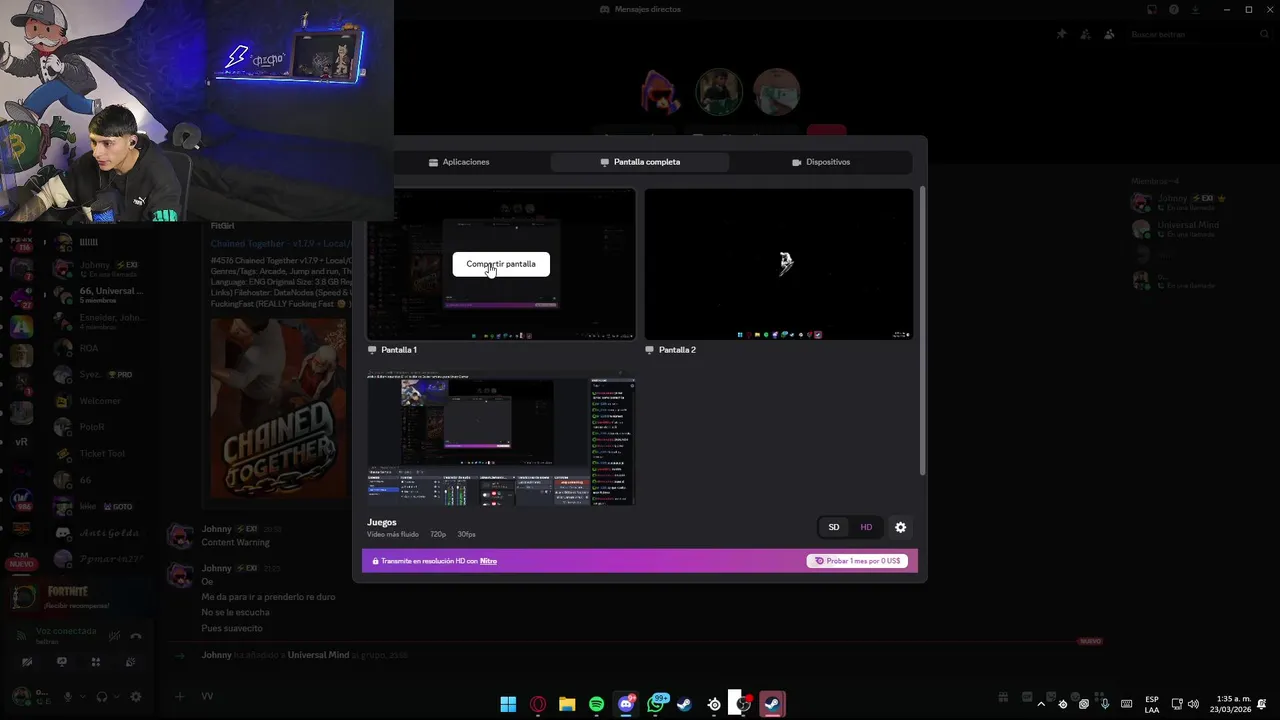1280x720 pixels.
Task: Open the Ticket Tool direct message
Action: [x=100, y=453]
